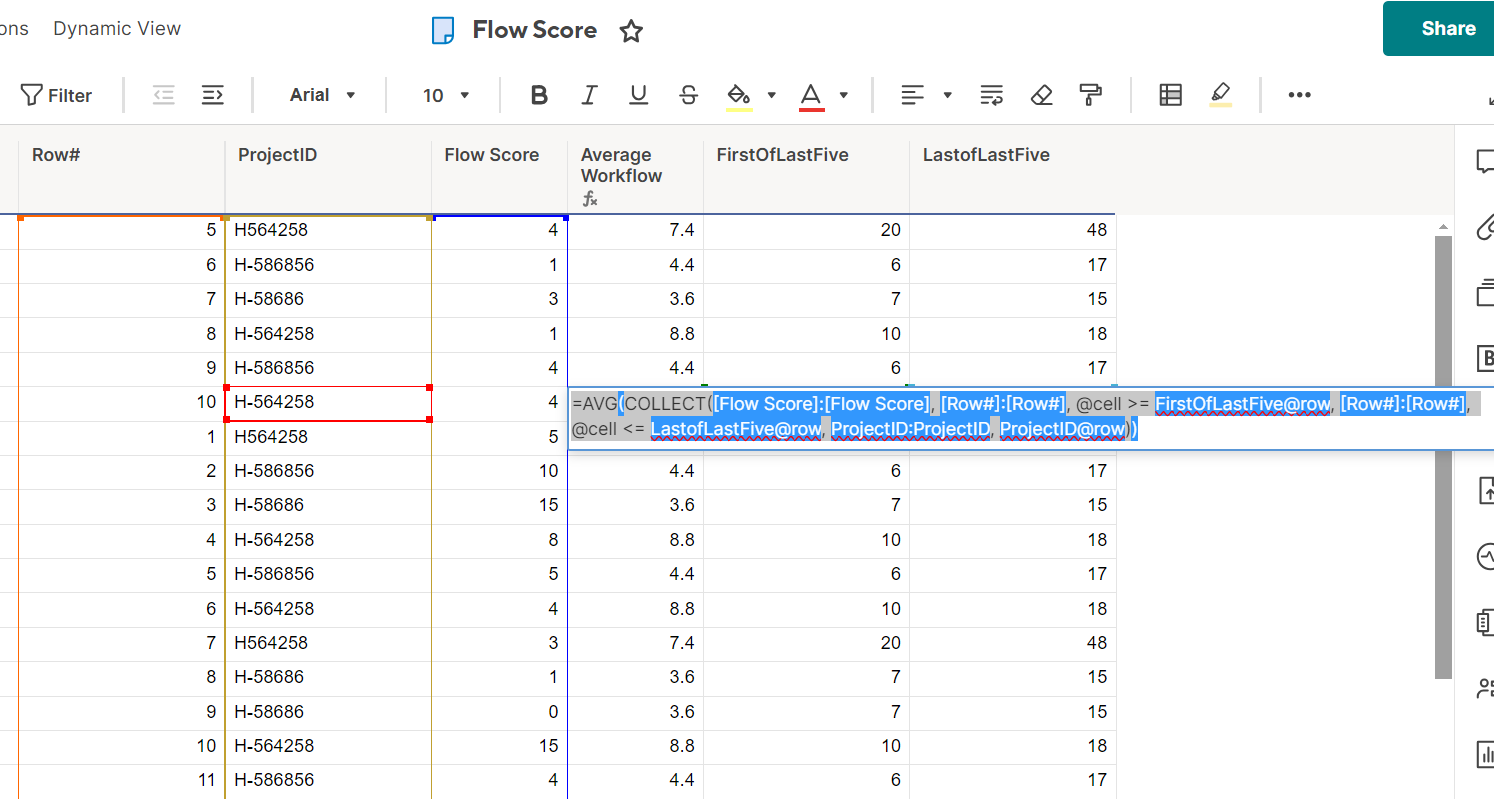1494x799 pixels.
Task: Click the fill bucket background color icon
Action: [739, 95]
